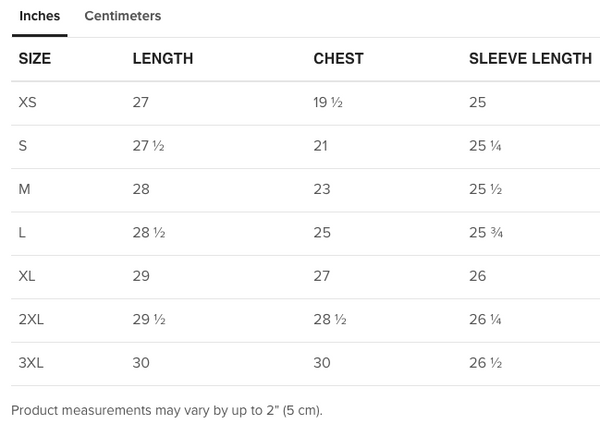
Task: Select the S size row label
Action: (23, 146)
